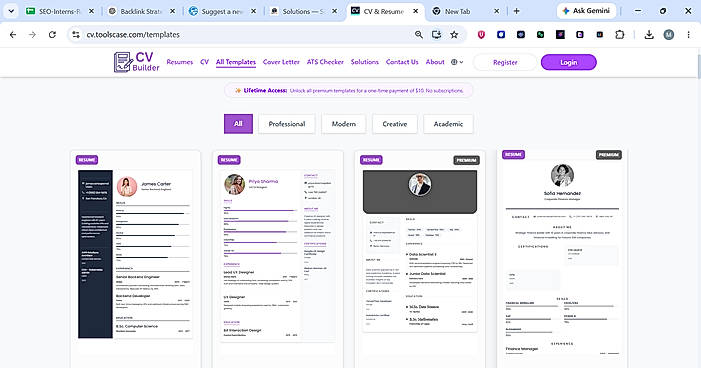Viewport: 701px width, 368px height.
Task: Click the purple Login button
Action: tap(569, 62)
